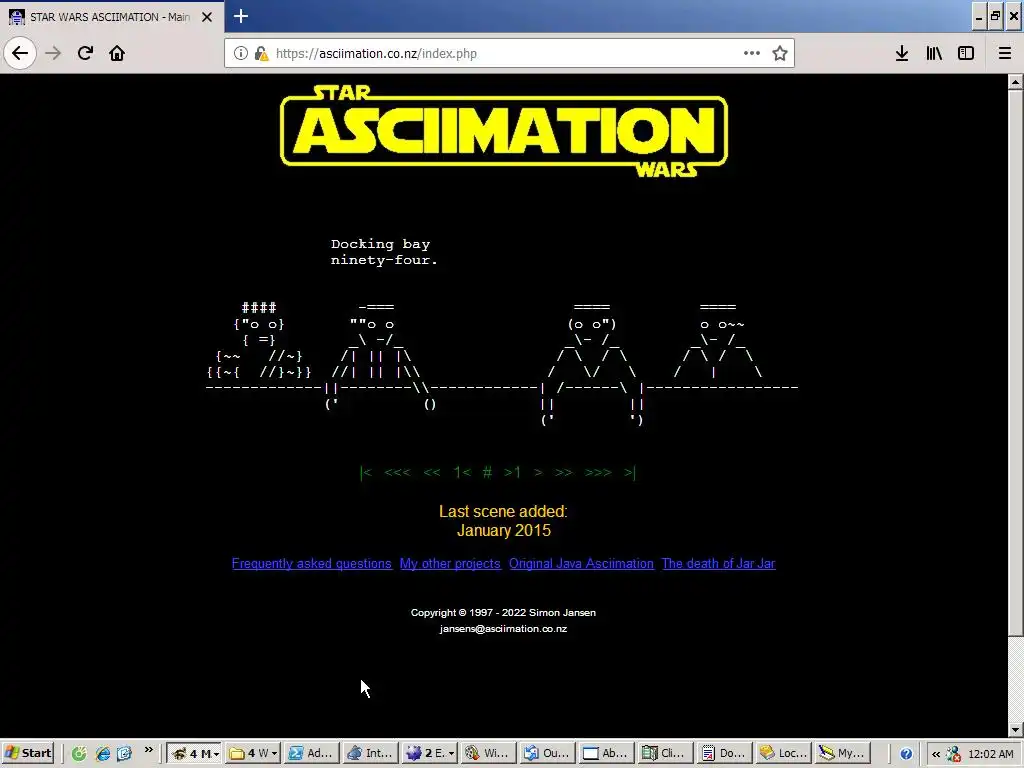The width and height of the screenshot is (1024, 768).
Task: Toggle the browser sidebar
Action: coord(966,53)
